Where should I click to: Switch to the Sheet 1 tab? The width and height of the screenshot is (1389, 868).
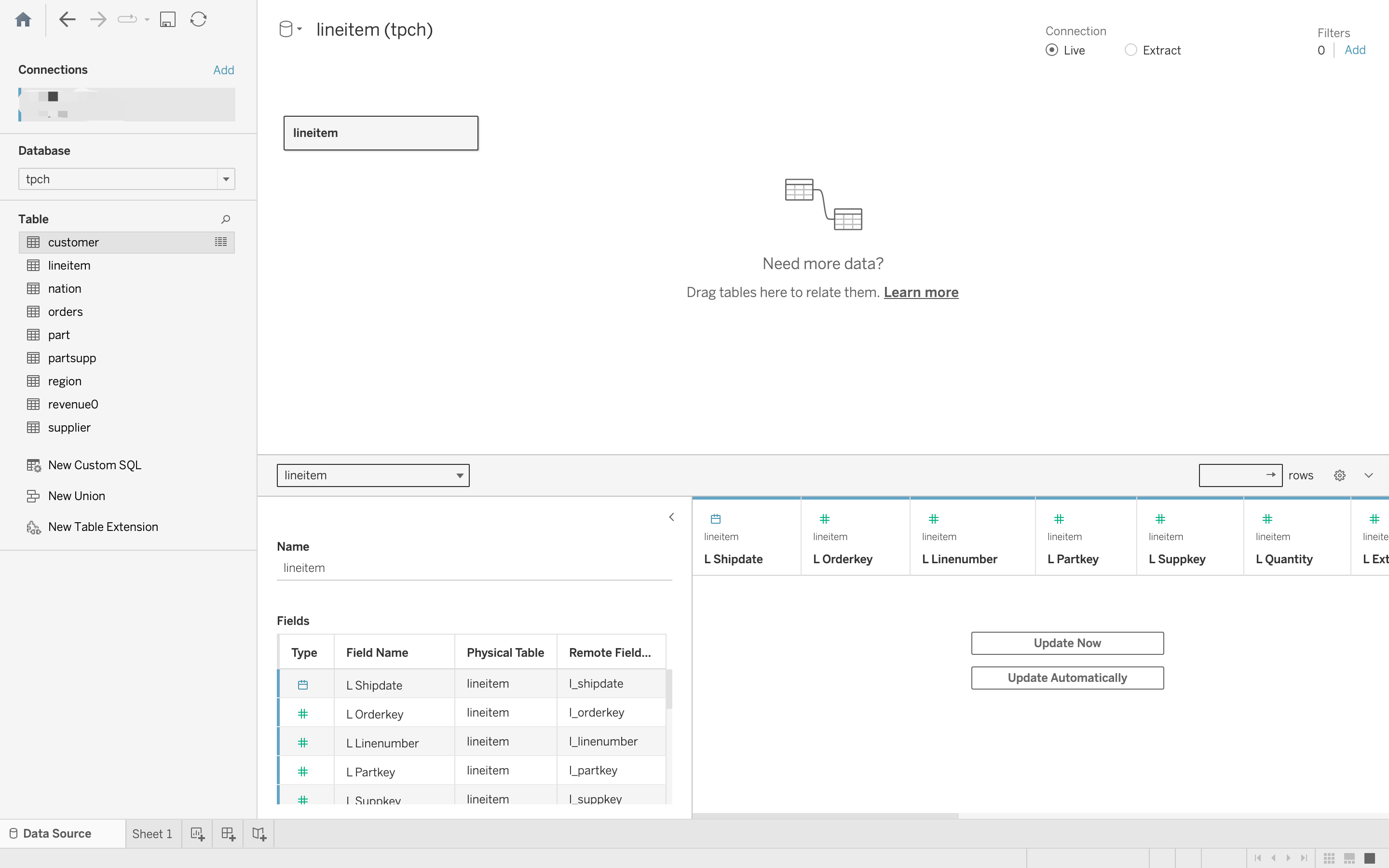point(152,834)
